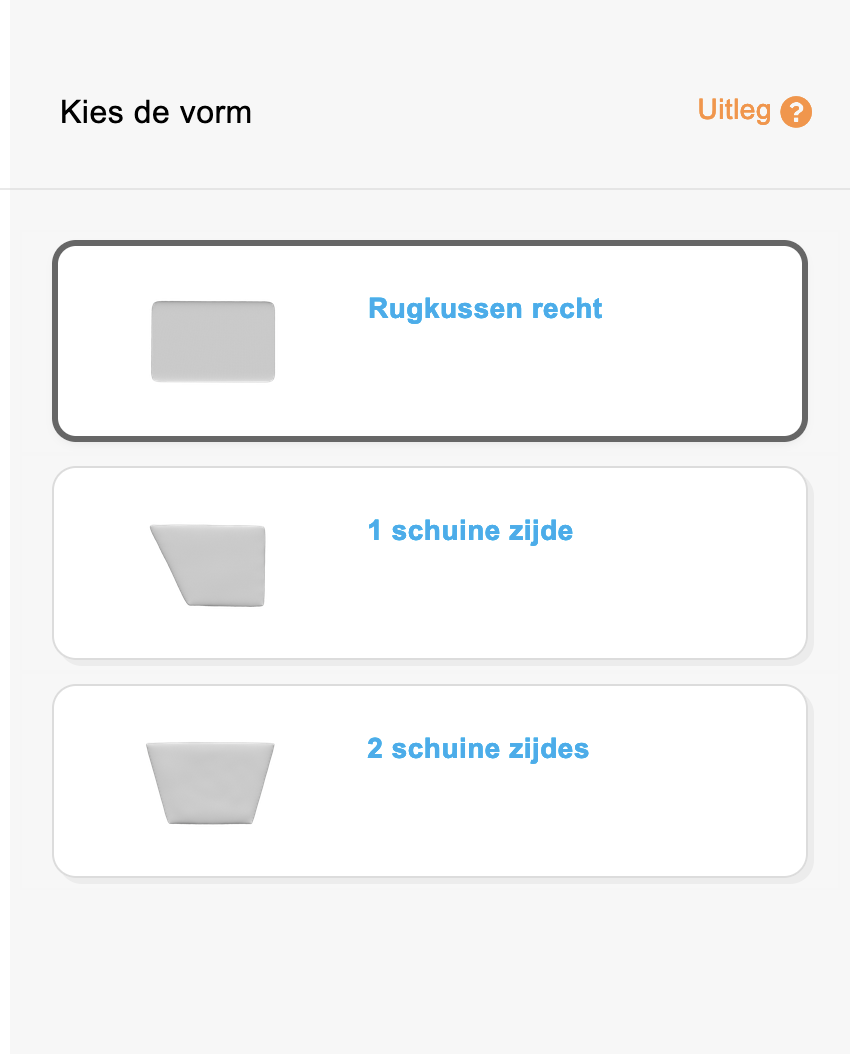Viewport: 856px width, 1054px height.
Task: Tap the single-slant cushion shape icon
Action: pos(208,565)
